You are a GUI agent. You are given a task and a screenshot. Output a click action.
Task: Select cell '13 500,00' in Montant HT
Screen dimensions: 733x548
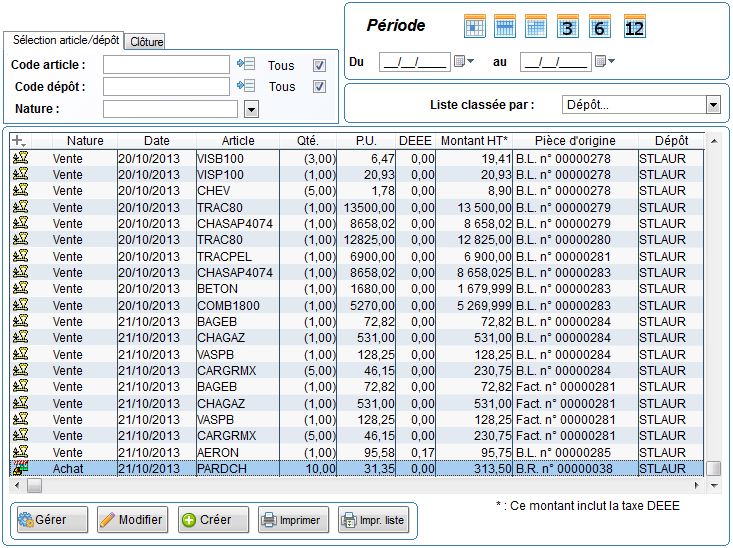coord(474,208)
